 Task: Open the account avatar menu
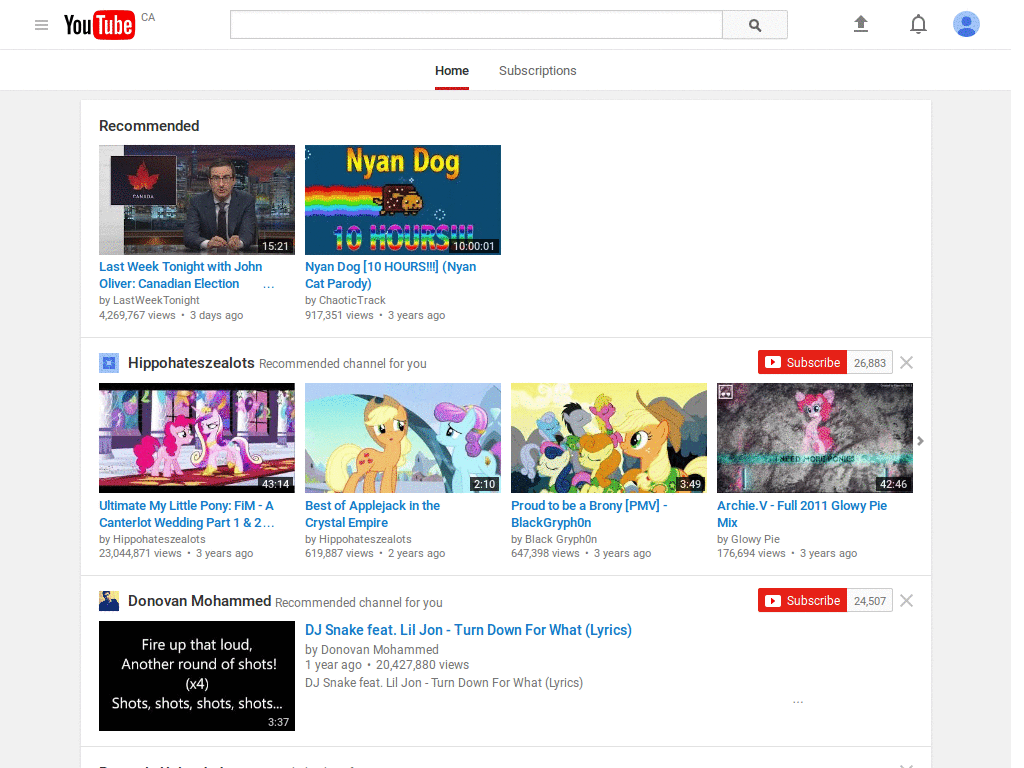pos(966,24)
